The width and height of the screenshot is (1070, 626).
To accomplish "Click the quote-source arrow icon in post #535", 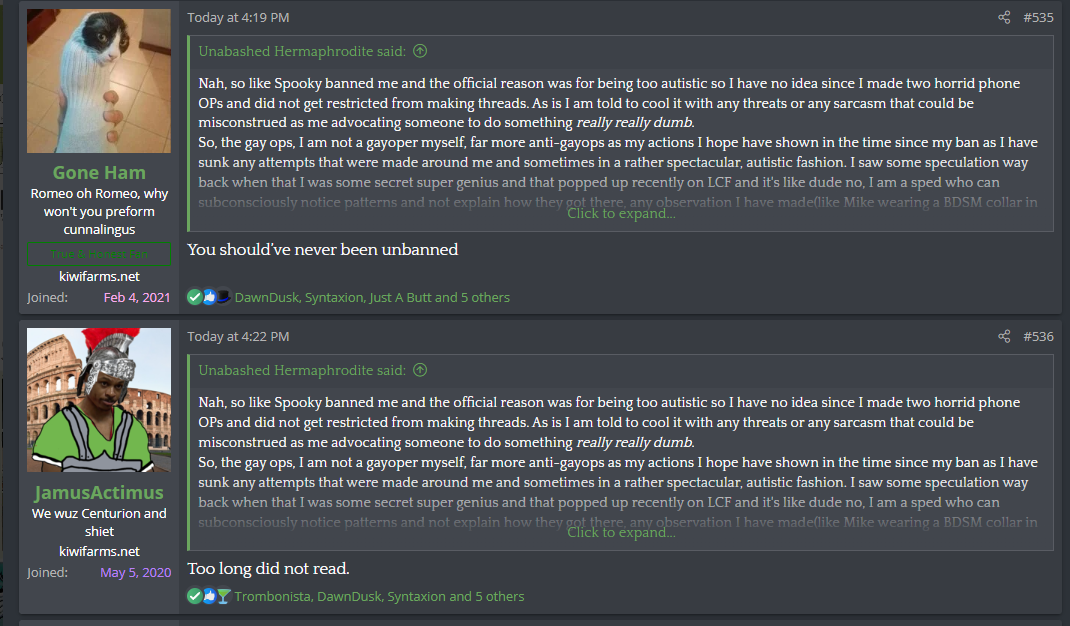I will click(x=420, y=51).
